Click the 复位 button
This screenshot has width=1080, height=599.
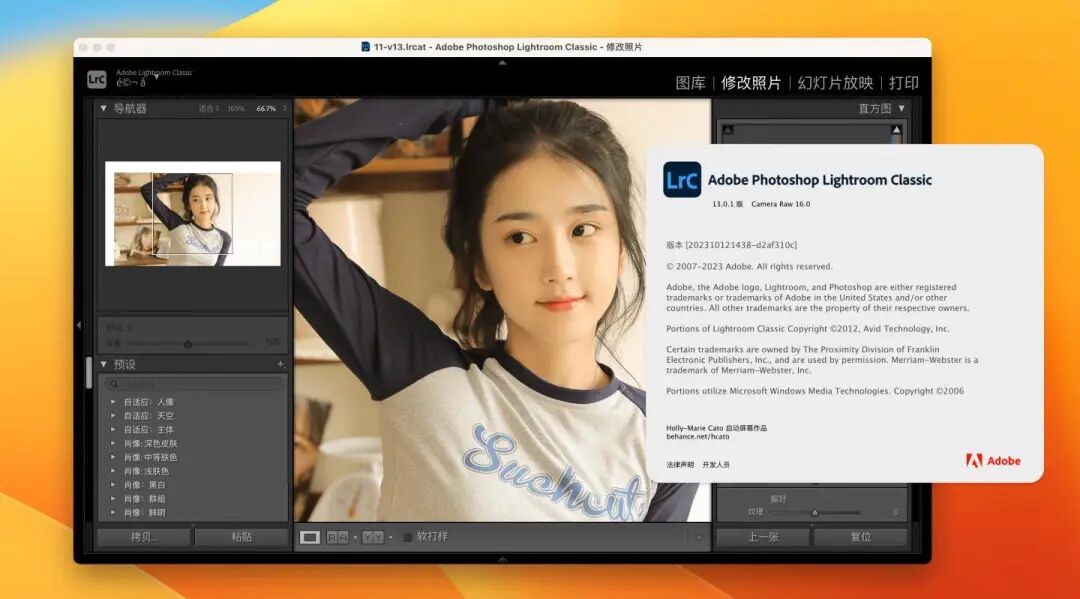860,537
